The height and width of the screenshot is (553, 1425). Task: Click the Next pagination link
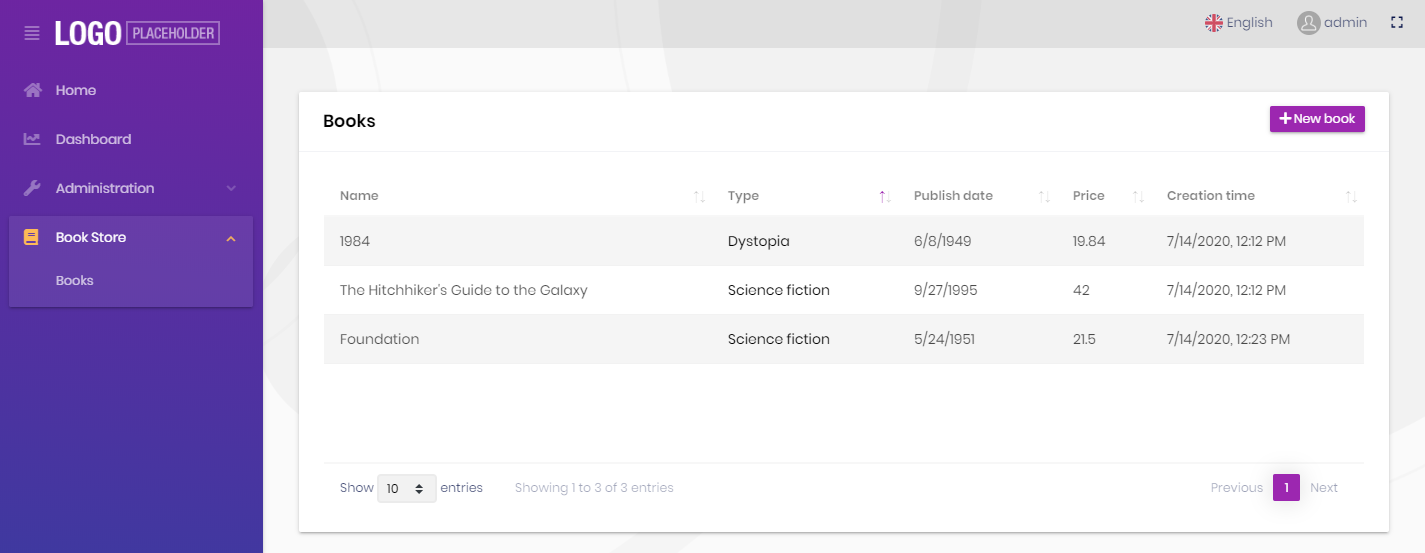click(1324, 488)
